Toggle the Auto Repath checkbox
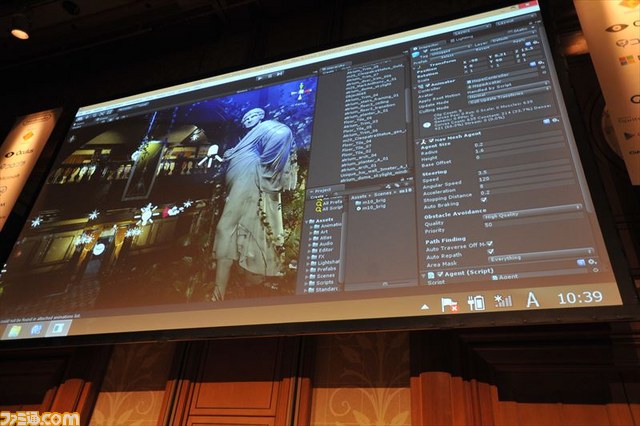Viewport: 640px width, 426px height. click(x=491, y=251)
